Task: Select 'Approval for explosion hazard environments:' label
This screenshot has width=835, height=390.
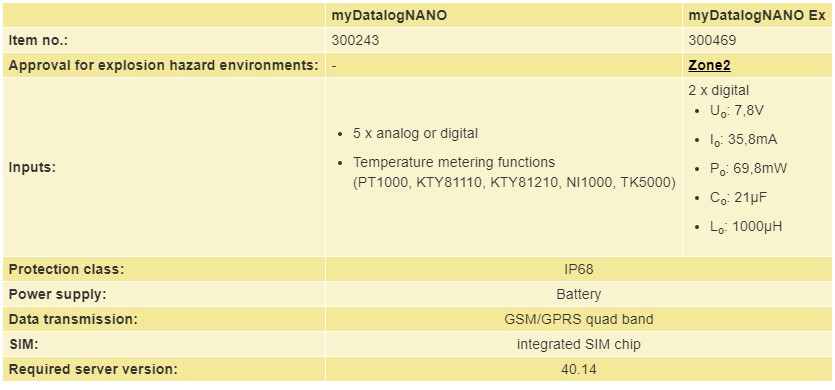Action: 163,66
